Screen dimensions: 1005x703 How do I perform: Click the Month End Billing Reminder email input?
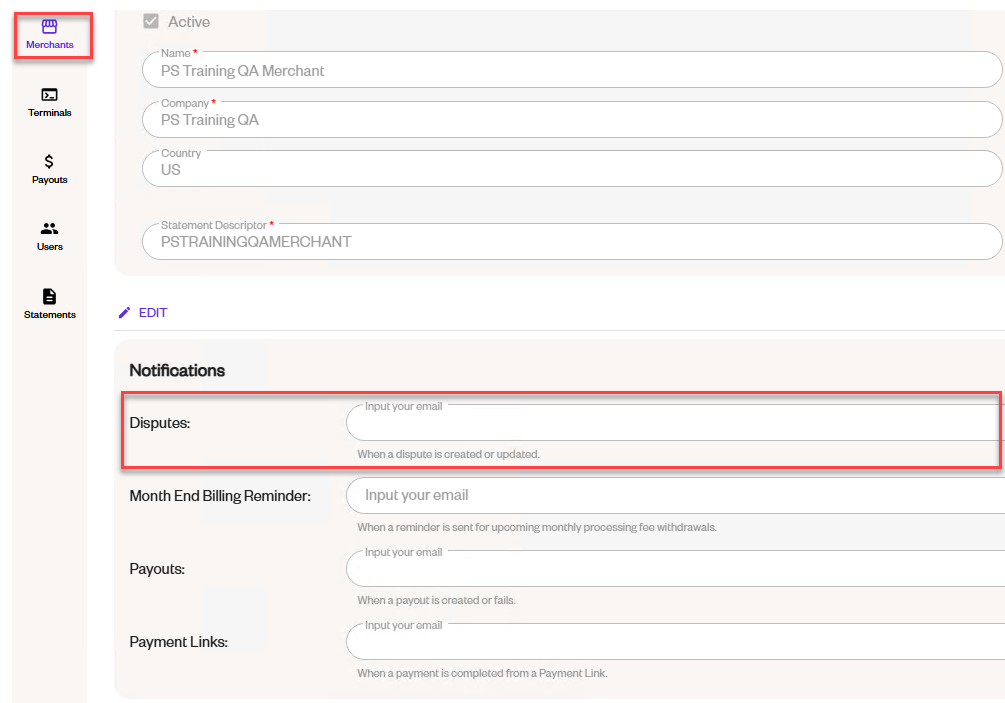coord(676,495)
